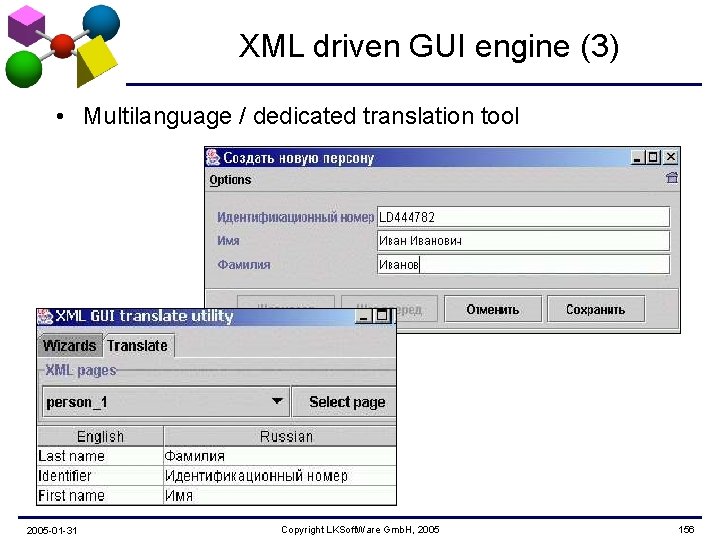This screenshot has width=720, height=540.
Task: Click the Идентификационный номер label in the dialog form
Action: click(x=295, y=217)
